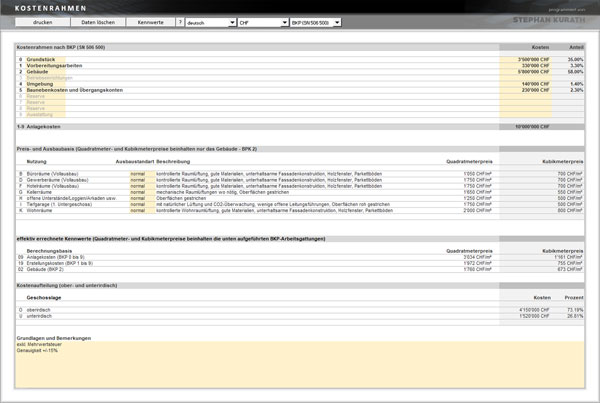Open the CHF currency dropdown
The width and height of the screenshot is (600, 403).
[x=263, y=23]
